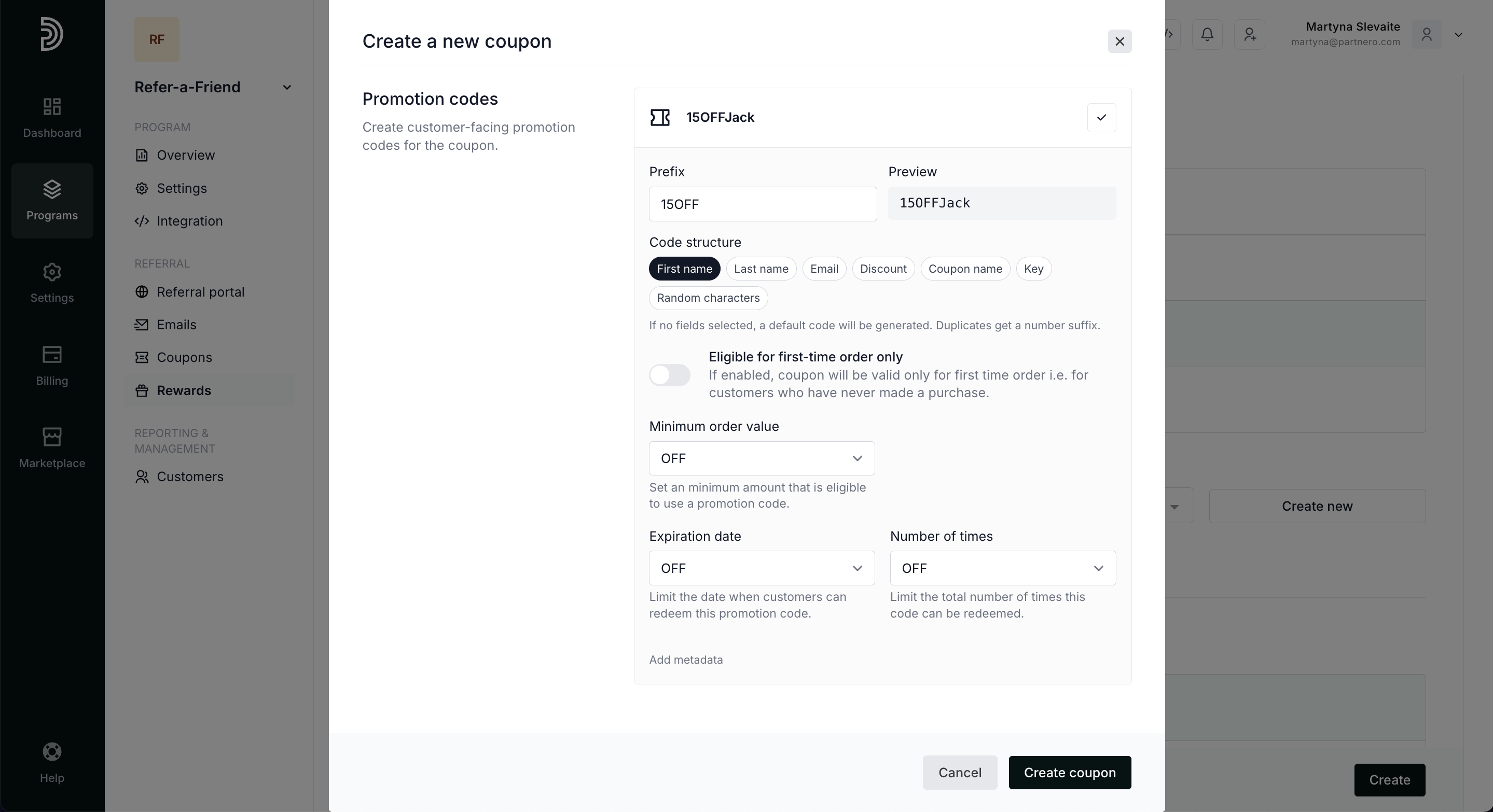
Task: Confirm promotion code with checkmark icon
Action: (x=1101, y=118)
